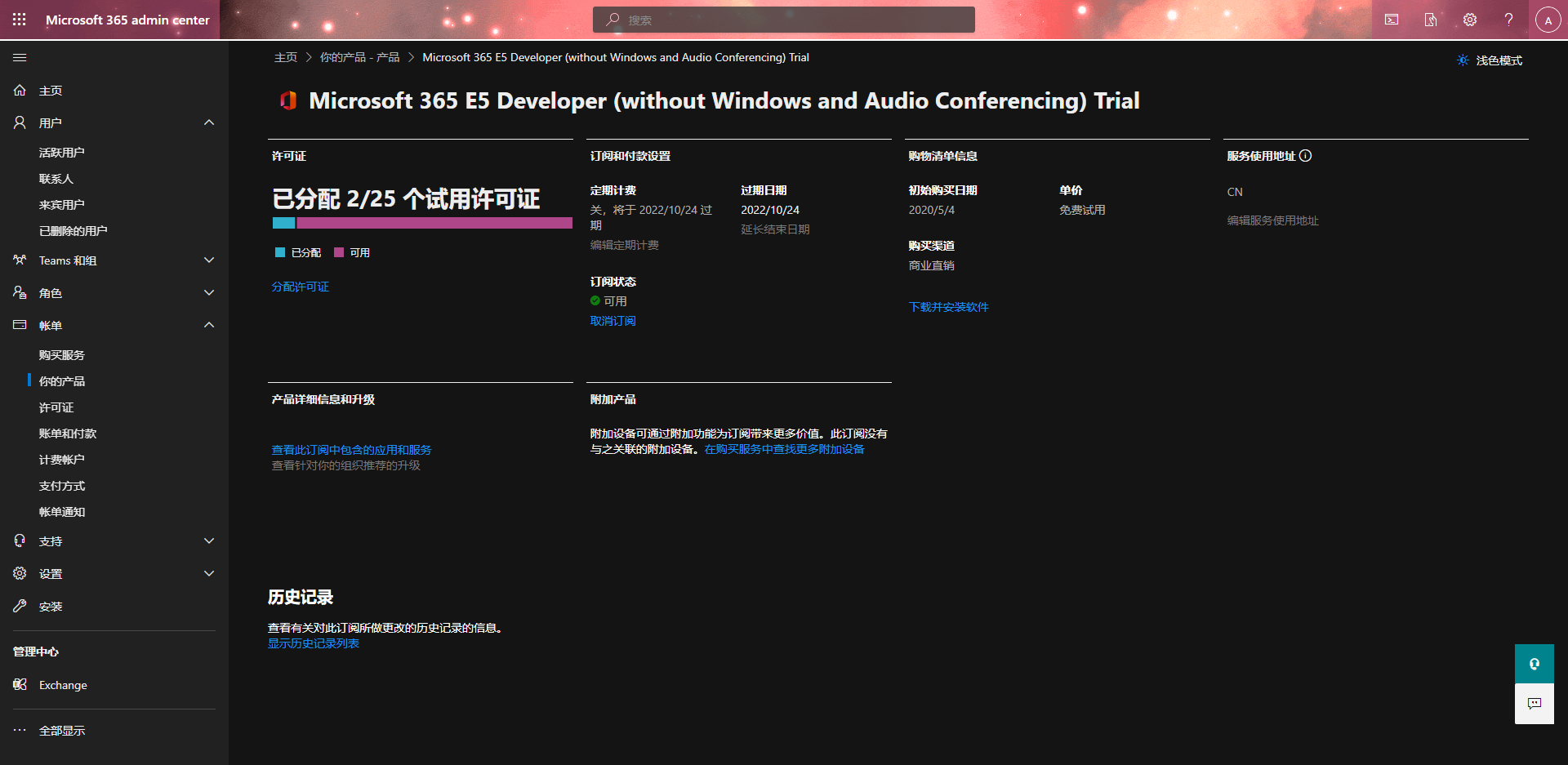Click Show history list link

(314, 643)
